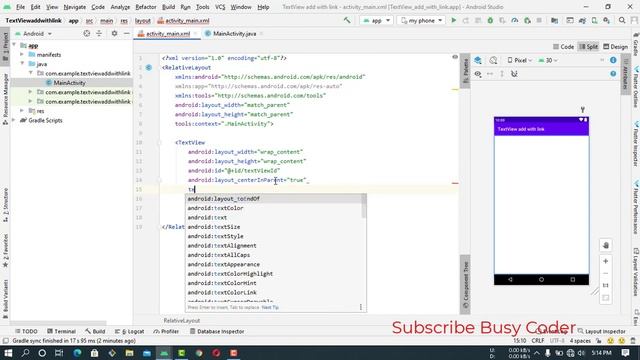640x360 pixels.
Task: Open the Android project view dropdown
Action: point(33,33)
